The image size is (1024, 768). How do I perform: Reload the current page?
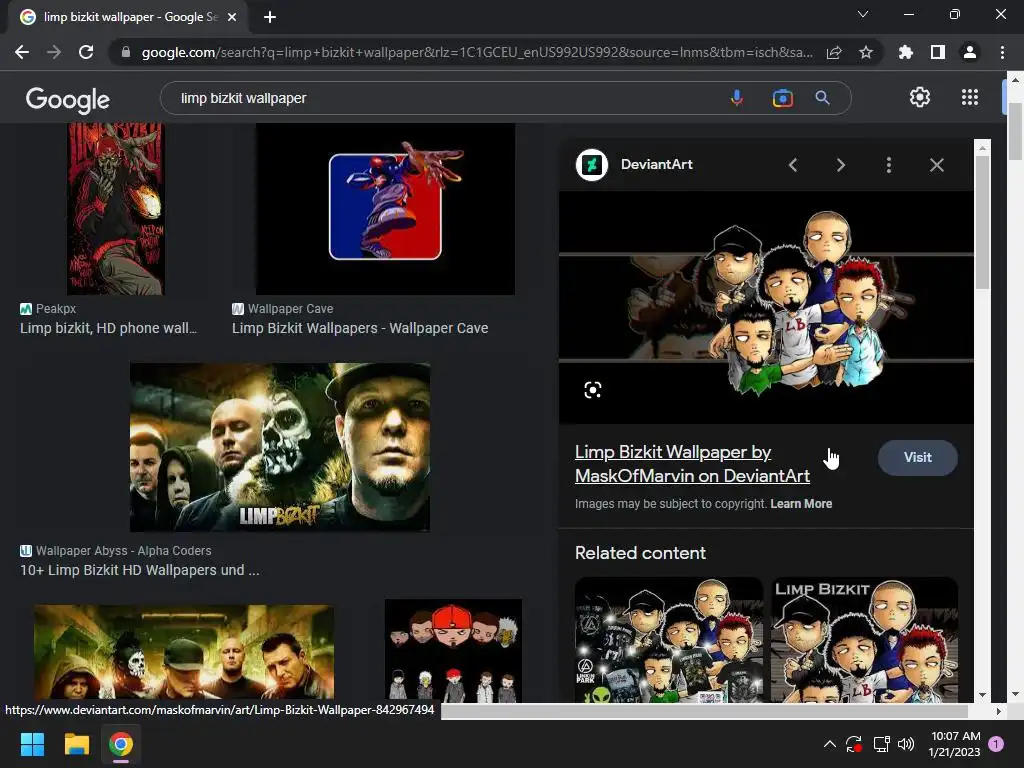click(86, 52)
